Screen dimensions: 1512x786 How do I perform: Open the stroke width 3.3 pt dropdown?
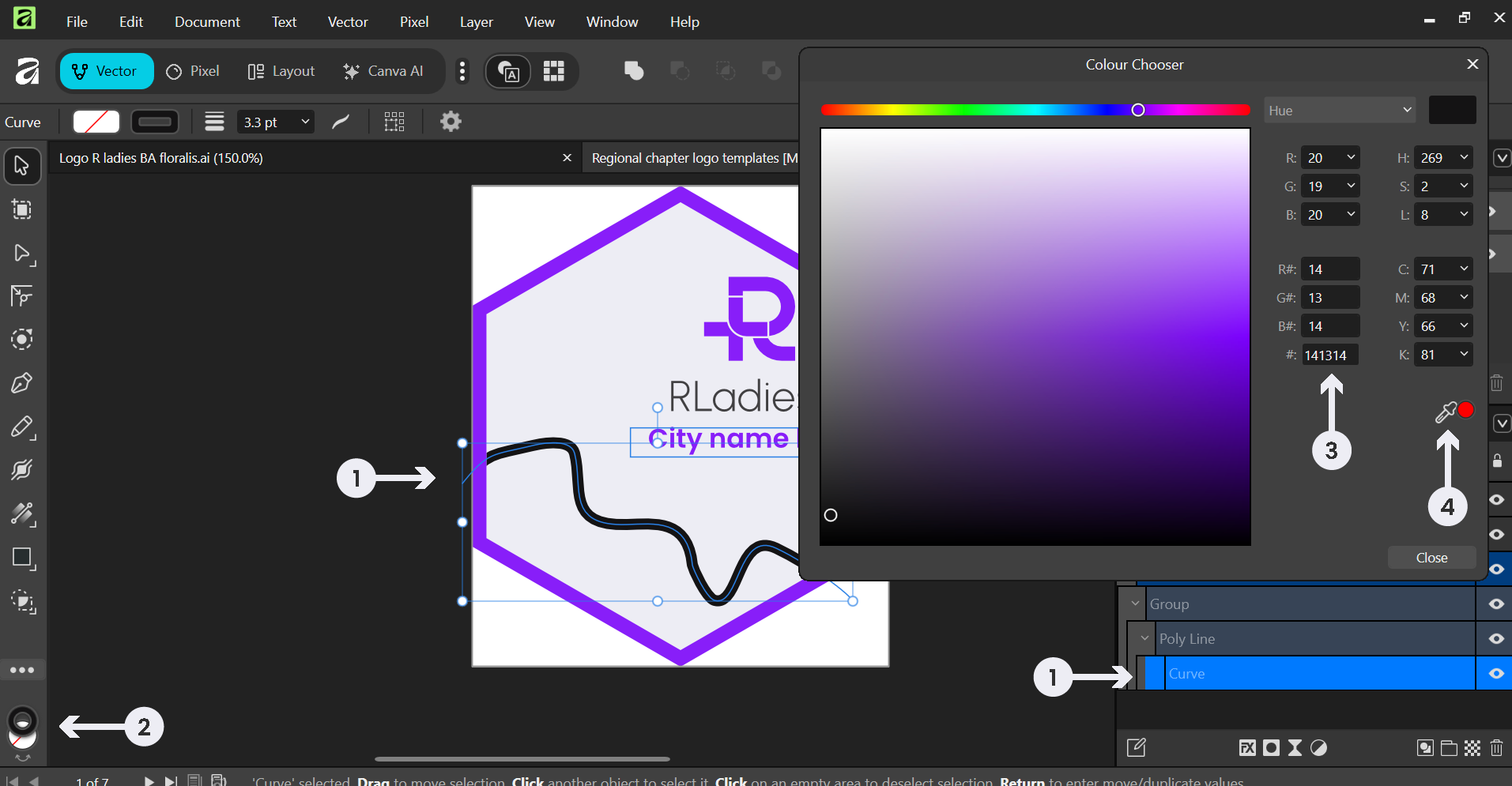(305, 122)
